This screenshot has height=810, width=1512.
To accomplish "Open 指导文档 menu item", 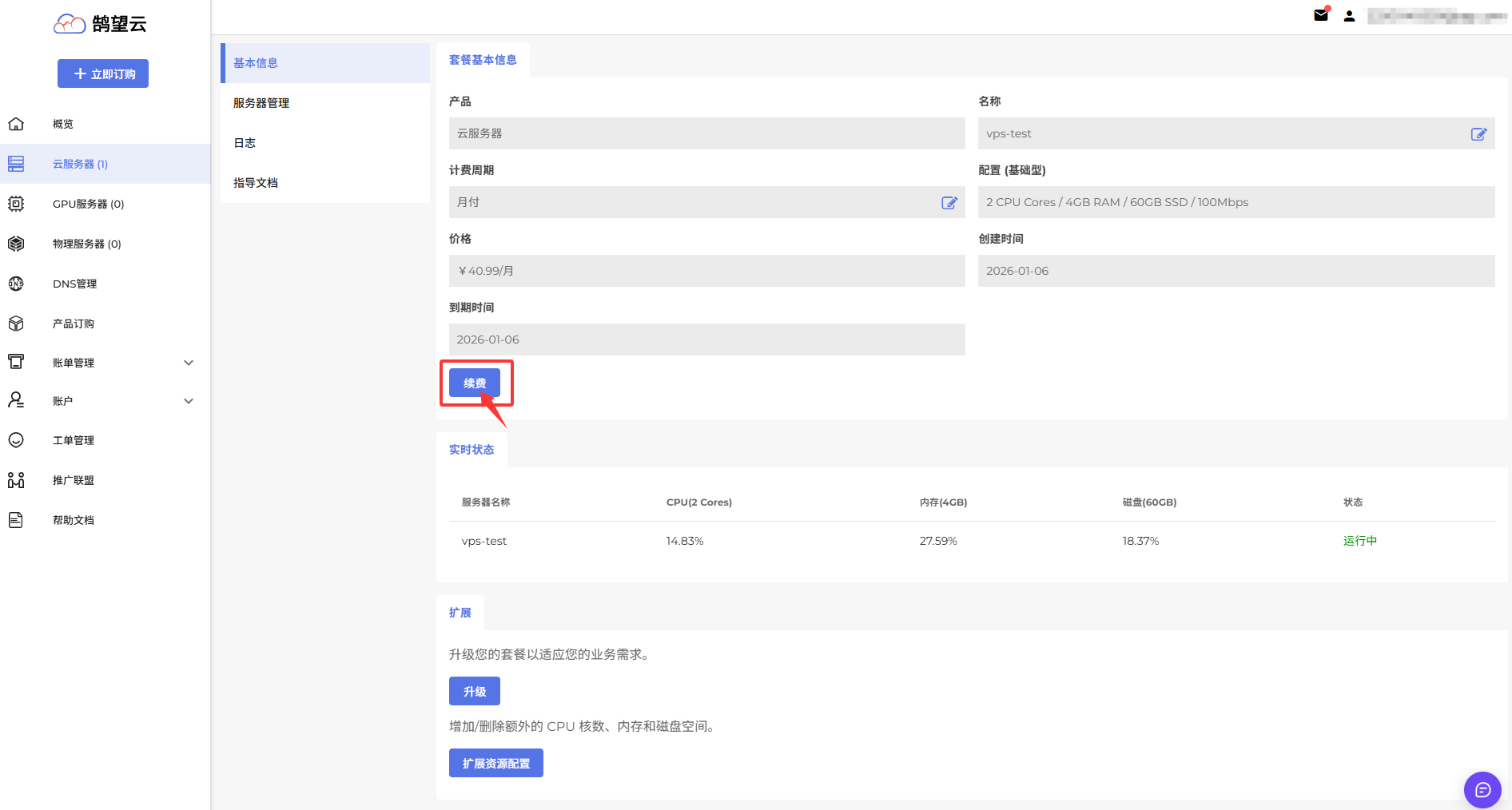I will tap(256, 183).
